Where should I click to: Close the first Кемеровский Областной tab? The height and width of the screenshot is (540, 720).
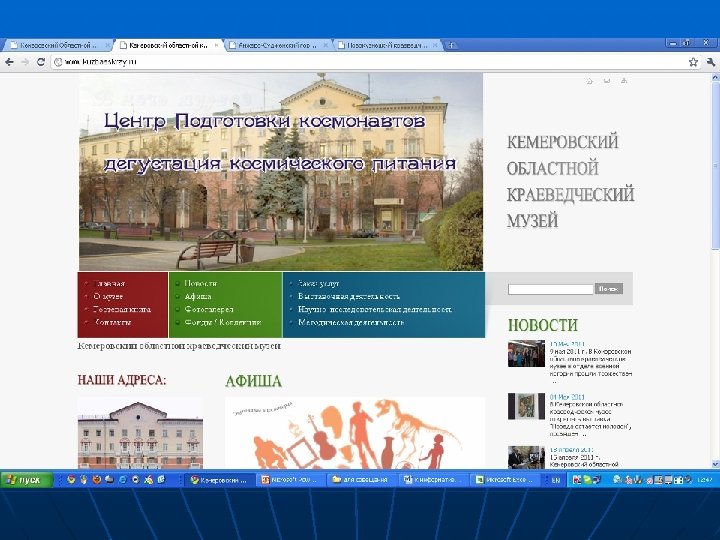point(107,45)
